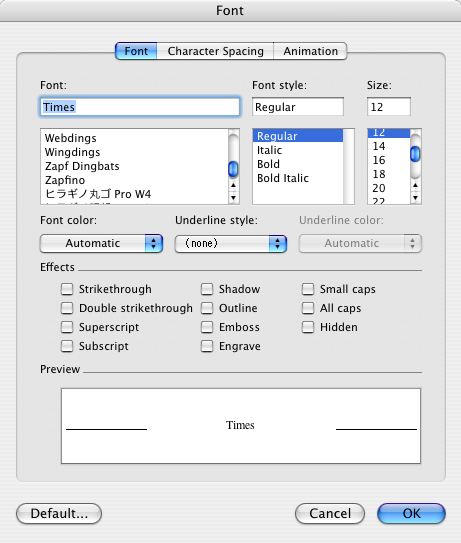Viewport: 461px width, 543px height.
Task: Toggle the Emboss effect checkbox
Action: tap(207, 327)
